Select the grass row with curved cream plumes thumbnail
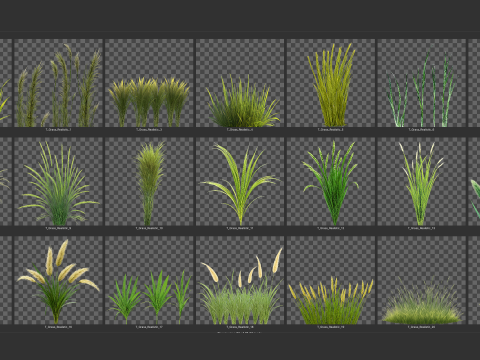 (240, 280)
